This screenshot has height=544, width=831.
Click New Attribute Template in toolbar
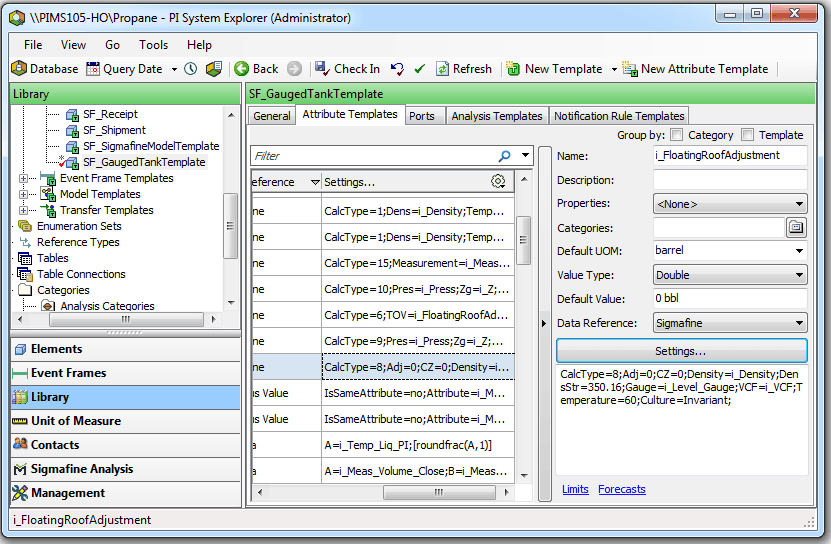[695, 69]
